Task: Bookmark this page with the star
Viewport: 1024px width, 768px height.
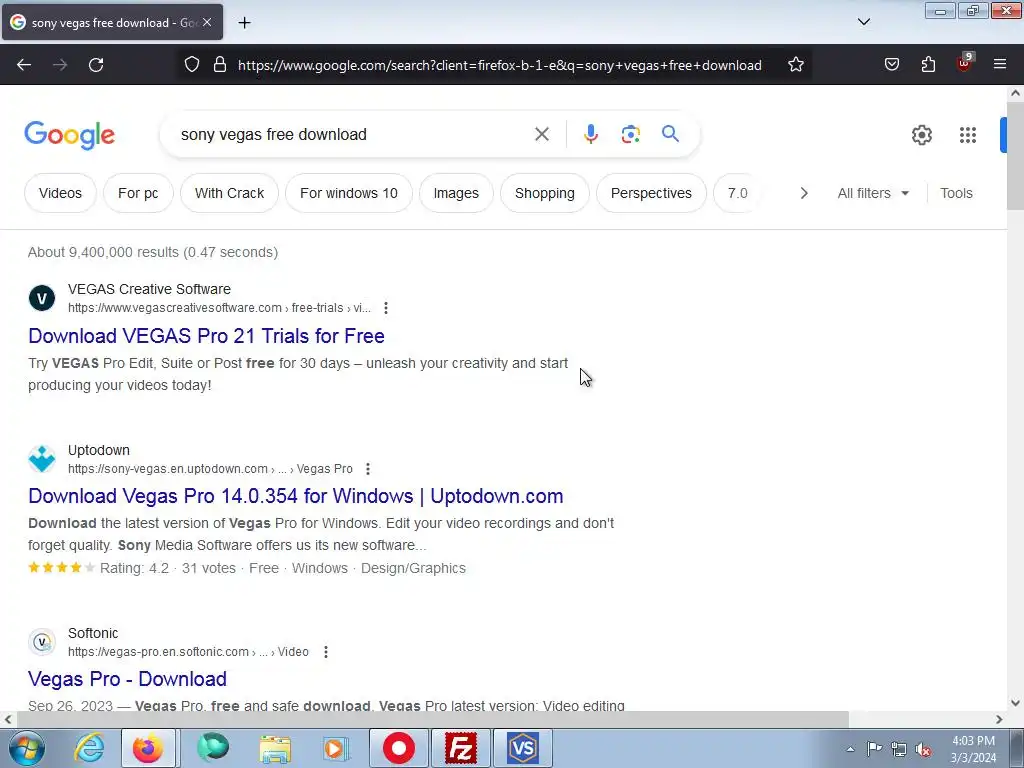Action: (795, 65)
